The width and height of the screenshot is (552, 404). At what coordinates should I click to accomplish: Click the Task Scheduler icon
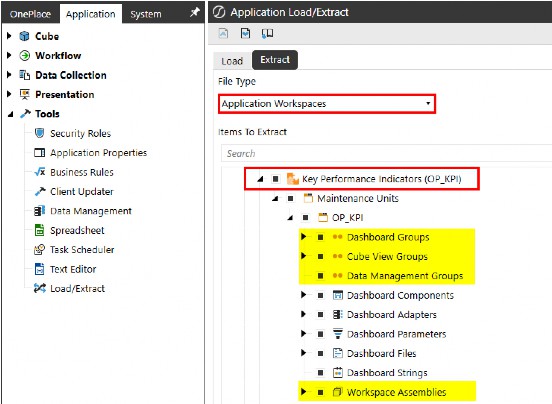coord(39,250)
